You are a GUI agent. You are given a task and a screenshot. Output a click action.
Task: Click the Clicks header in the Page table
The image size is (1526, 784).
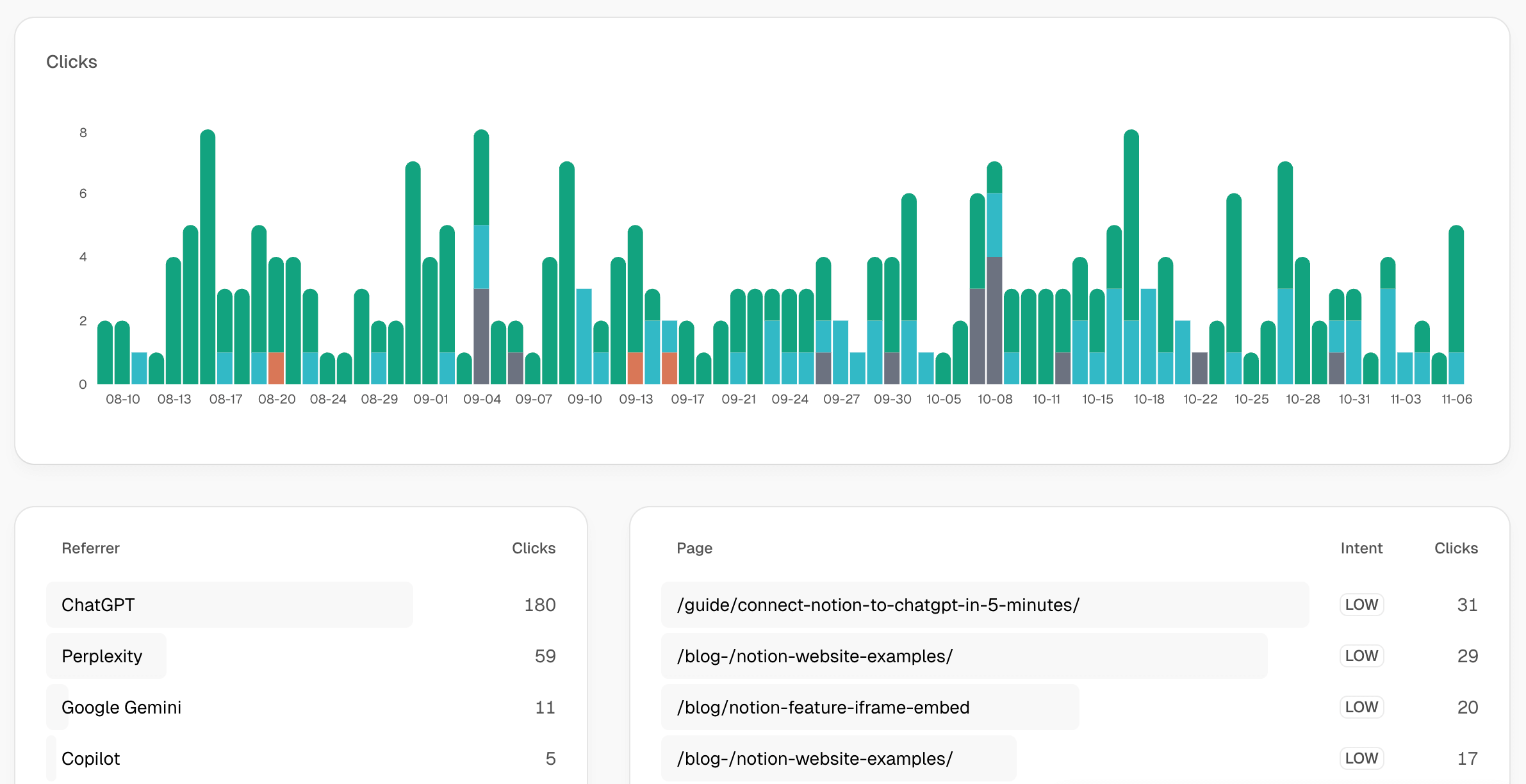(x=1456, y=548)
